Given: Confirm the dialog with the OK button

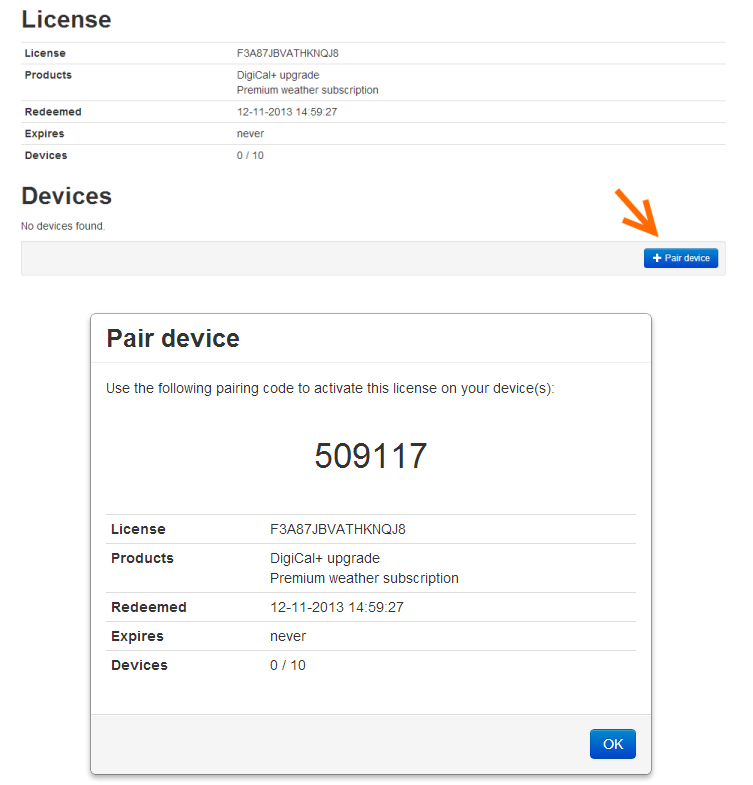Looking at the screenshot, I should [613, 744].
